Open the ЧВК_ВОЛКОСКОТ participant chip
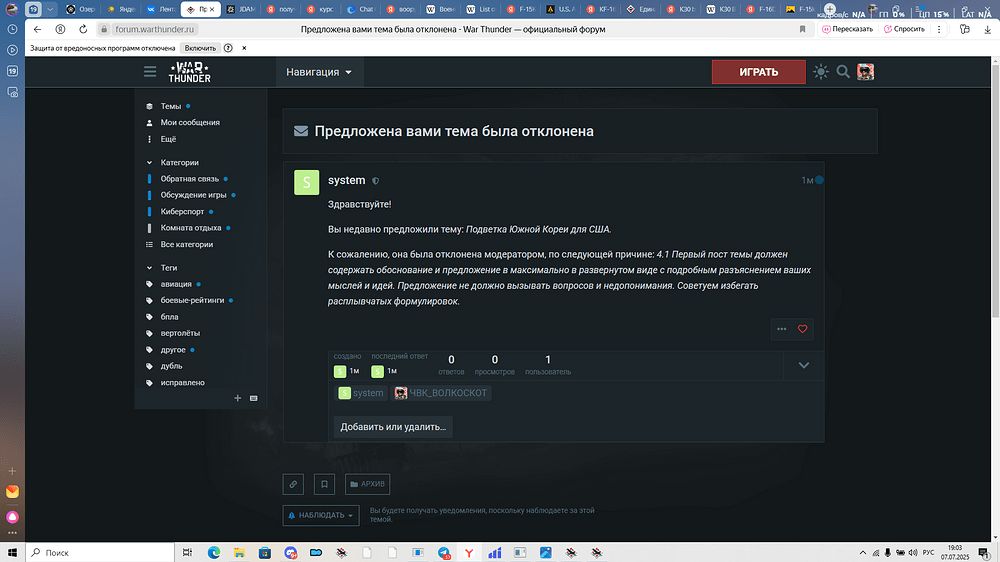1000x562 pixels. point(441,393)
